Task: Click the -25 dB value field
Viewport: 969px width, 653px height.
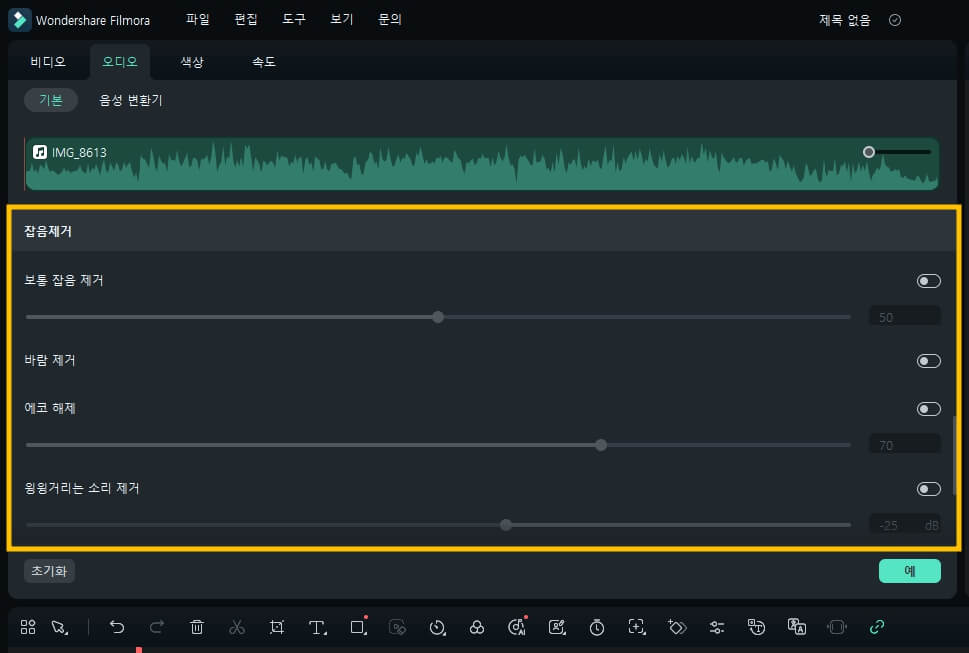Action: tap(905, 525)
